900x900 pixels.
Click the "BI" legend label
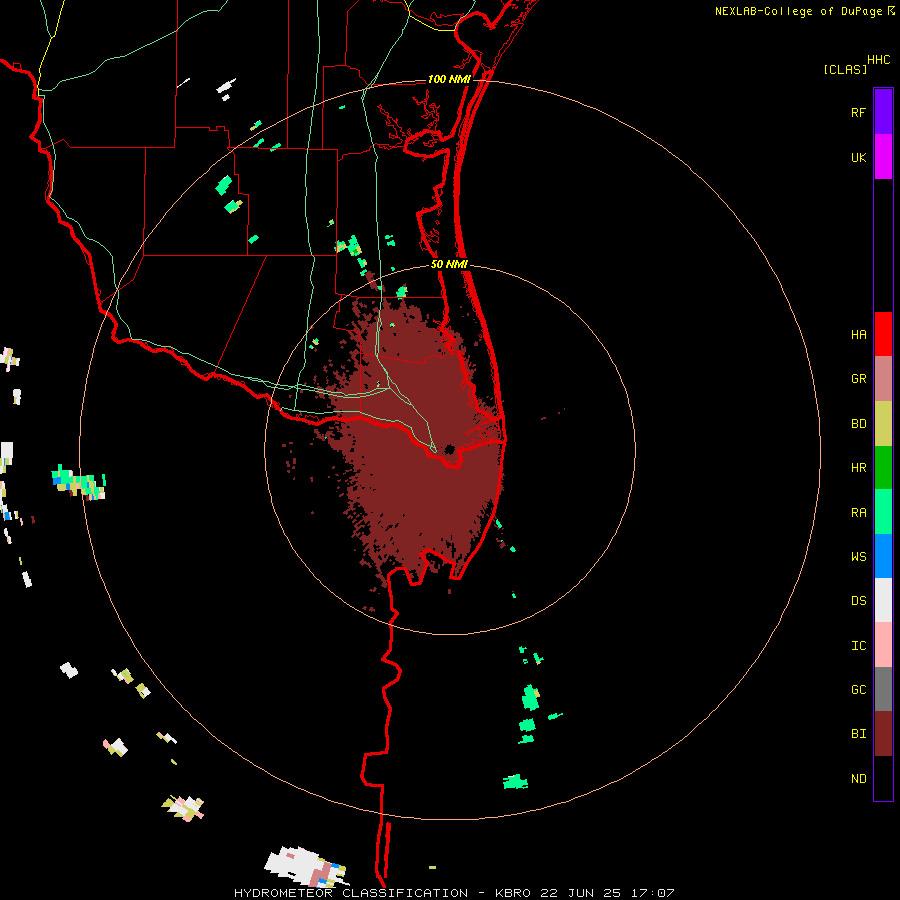pos(858,734)
